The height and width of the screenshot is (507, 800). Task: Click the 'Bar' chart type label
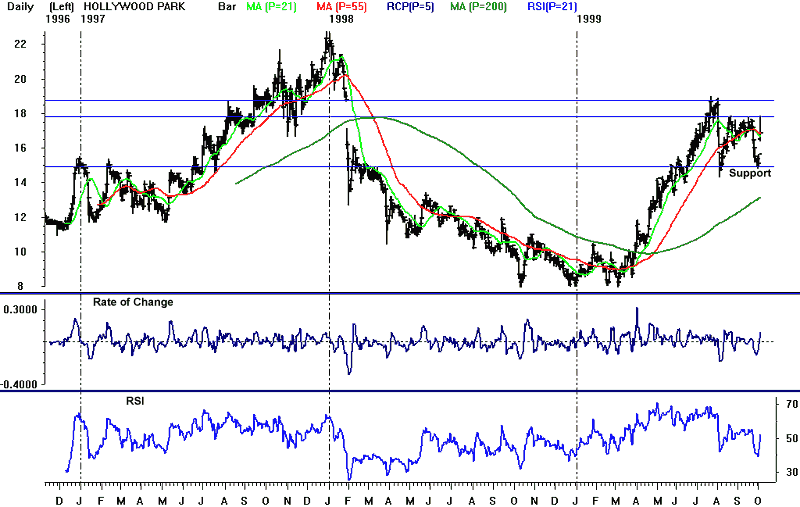point(227,7)
